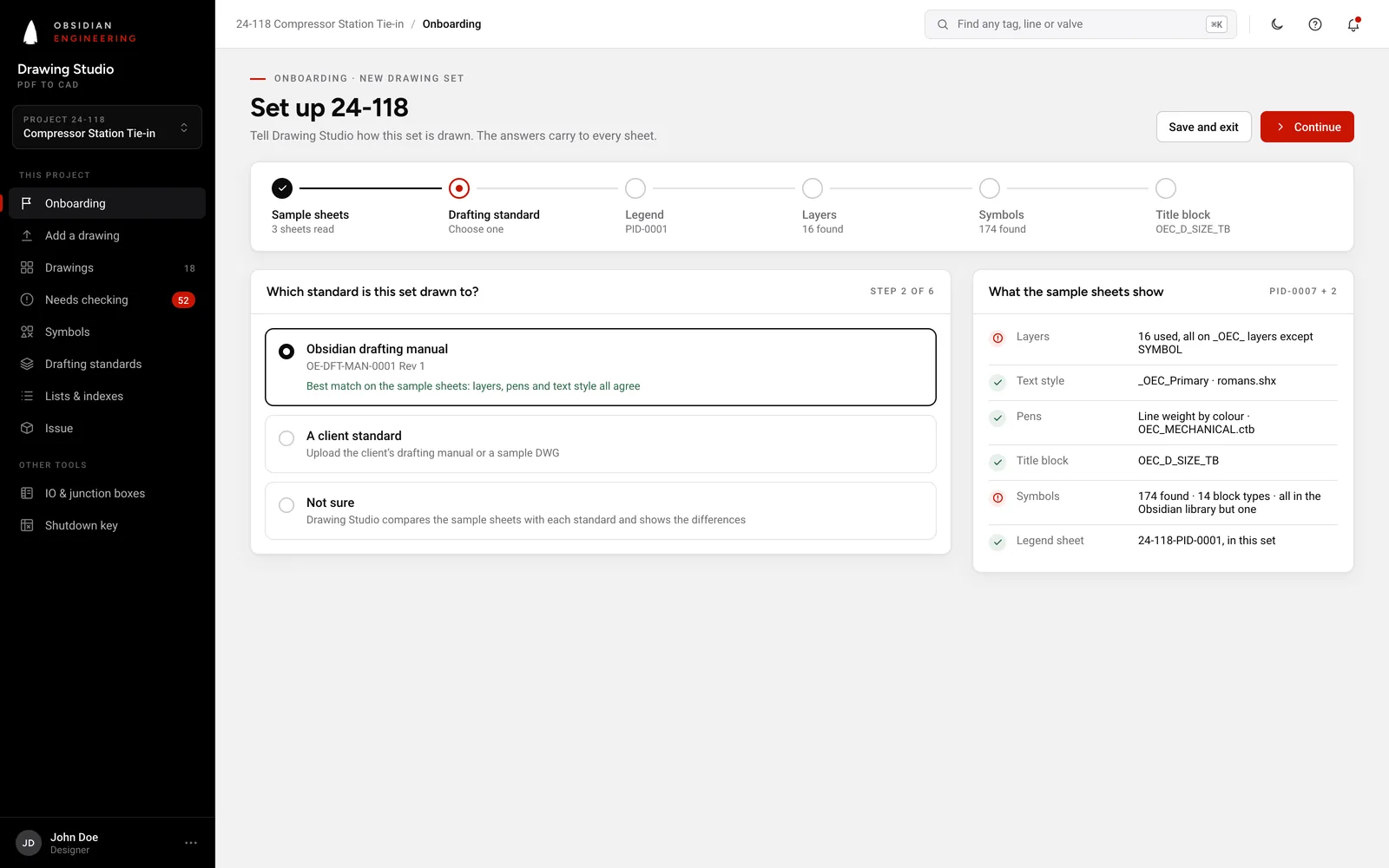Image resolution: width=1389 pixels, height=868 pixels.
Task: Click the Obsidian Engineering logo
Action: (79, 32)
